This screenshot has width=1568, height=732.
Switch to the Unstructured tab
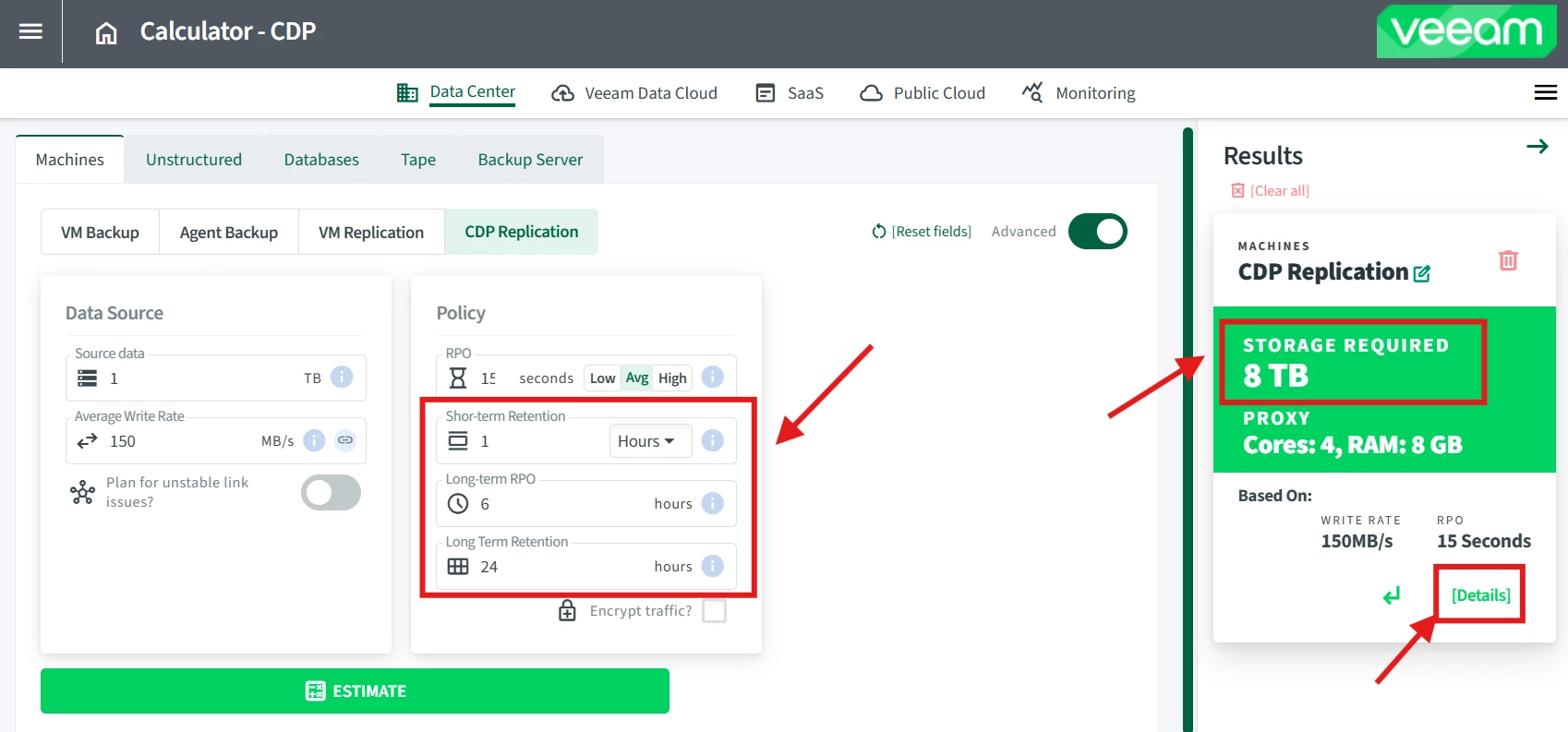[194, 160]
